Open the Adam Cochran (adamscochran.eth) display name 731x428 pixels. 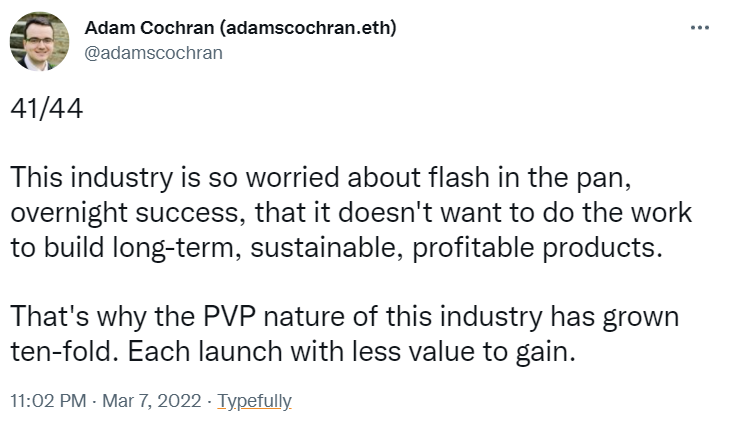pyautogui.click(x=241, y=29)
